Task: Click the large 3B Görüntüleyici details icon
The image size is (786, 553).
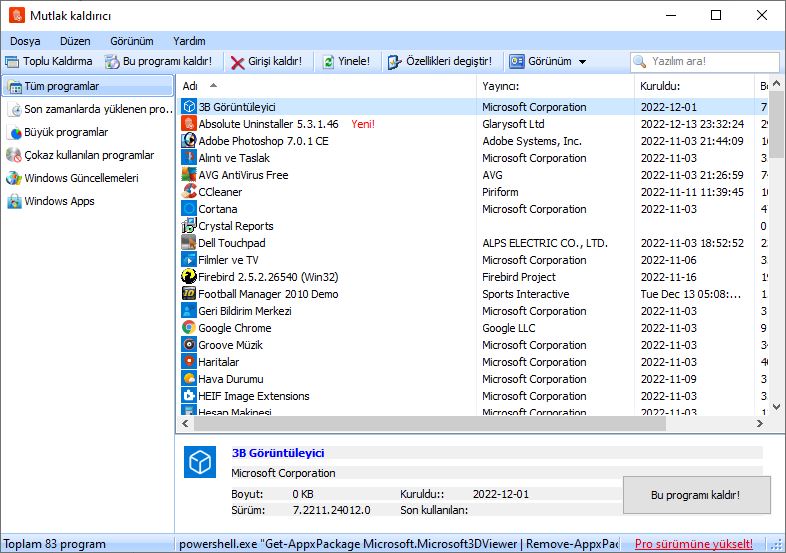Action: pos(200,462)
